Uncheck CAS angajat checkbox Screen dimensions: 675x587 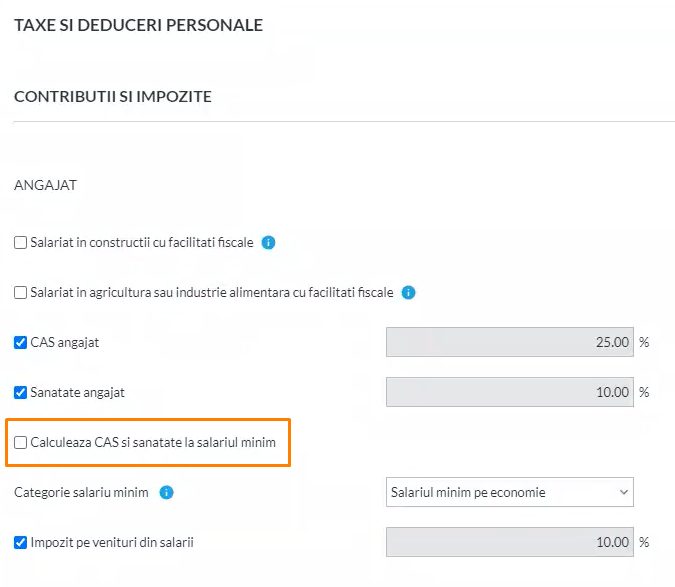coord(20,343)
